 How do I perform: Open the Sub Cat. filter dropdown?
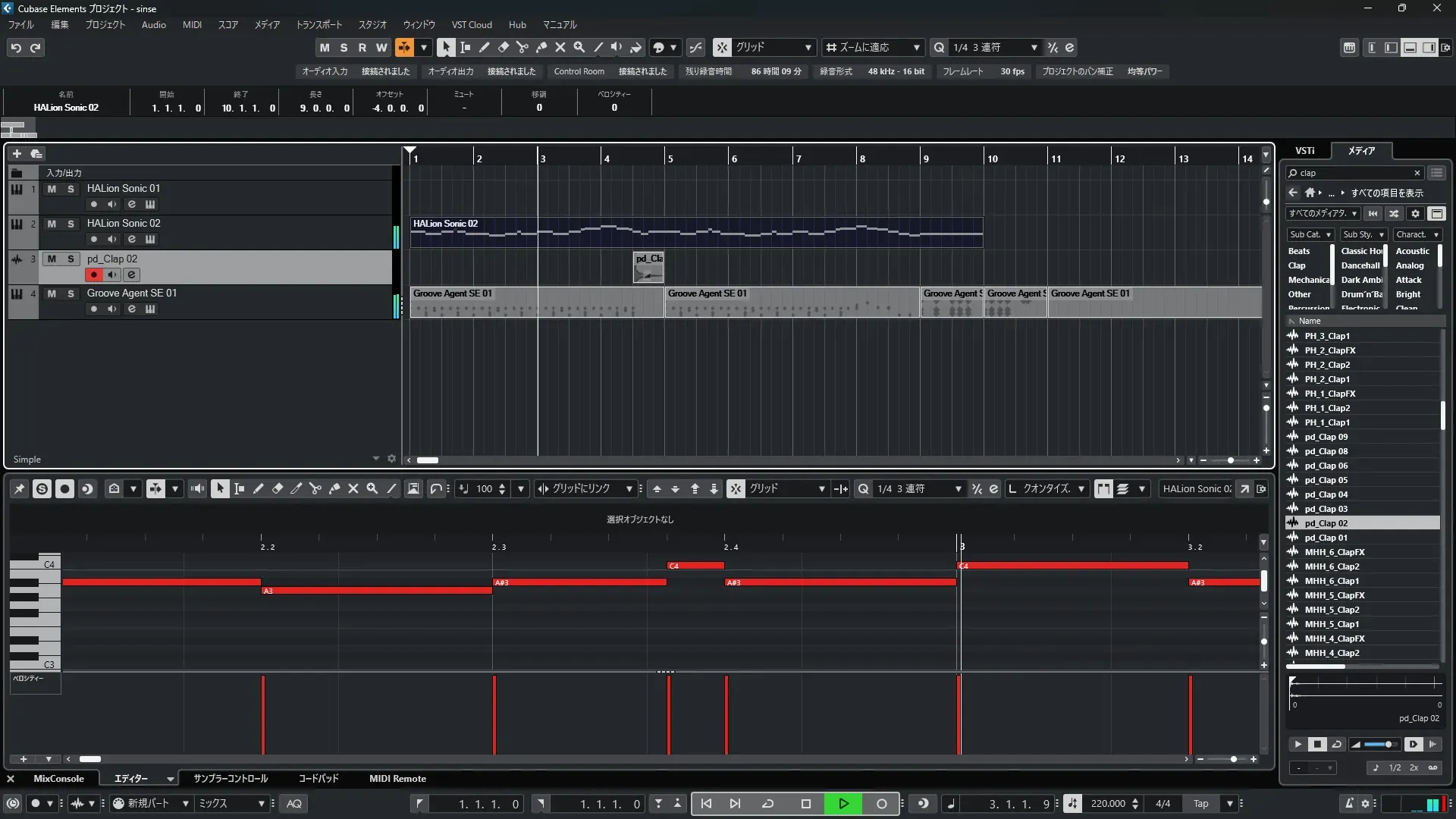1310,235
